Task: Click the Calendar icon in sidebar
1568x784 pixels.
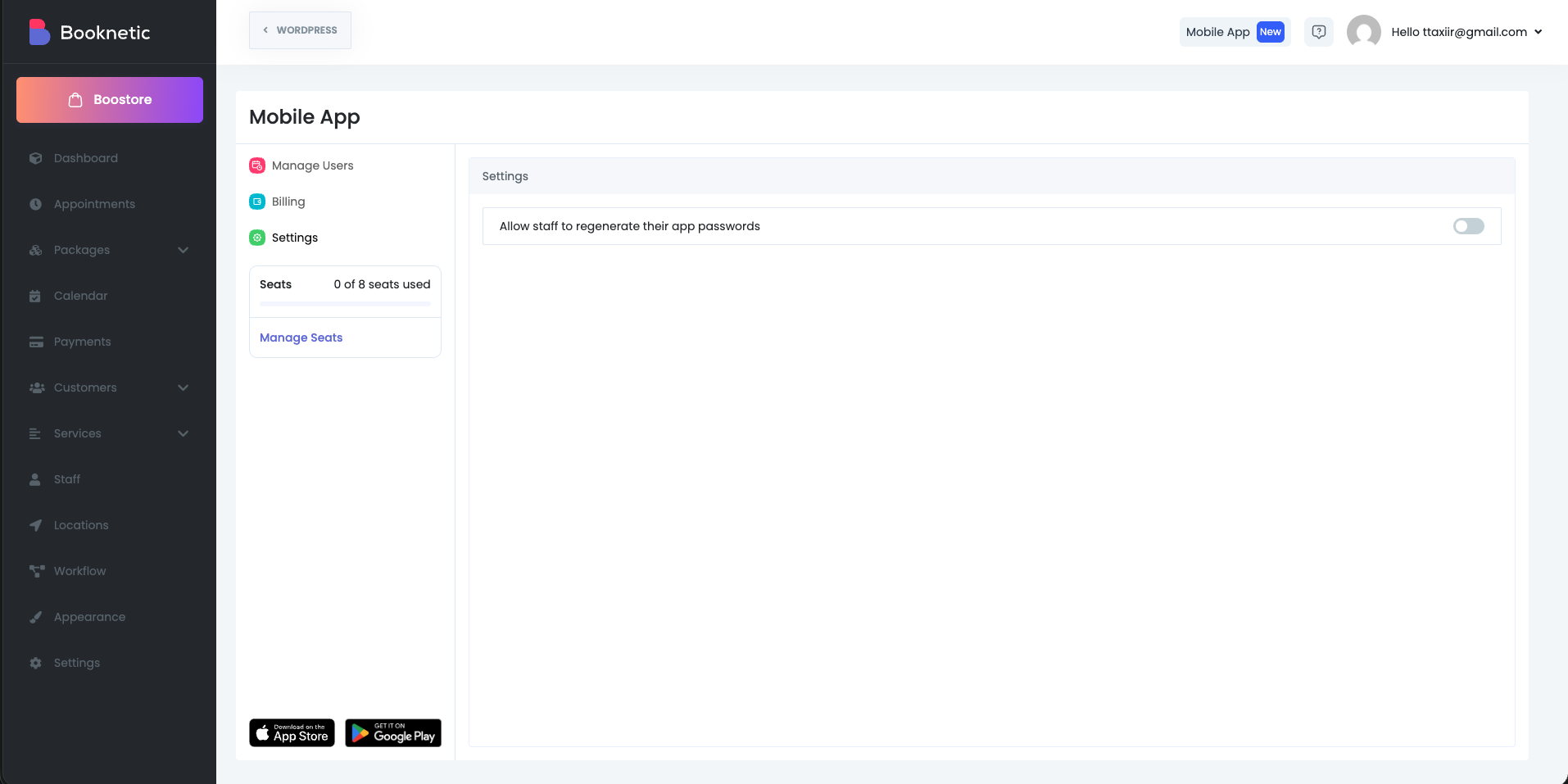Action: (x=35, y=296)
